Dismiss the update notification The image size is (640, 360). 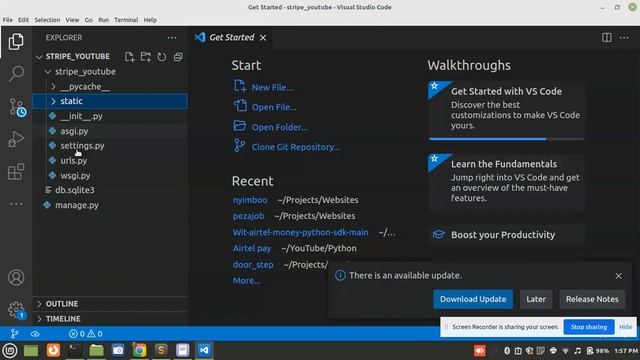[x=618, y=276]
